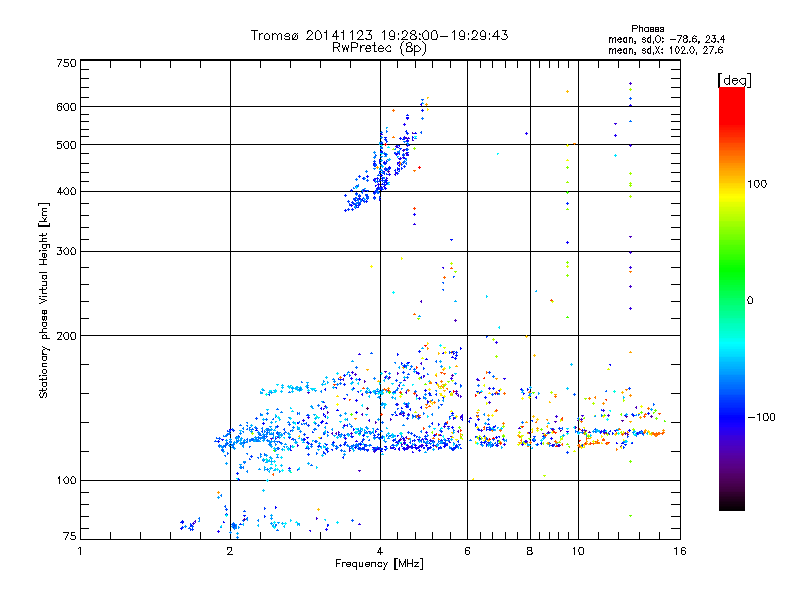Click the 'mean, sd,X: 102.0, 27.6' statistic
Viewport: 800px width, 600px height.
665,50
